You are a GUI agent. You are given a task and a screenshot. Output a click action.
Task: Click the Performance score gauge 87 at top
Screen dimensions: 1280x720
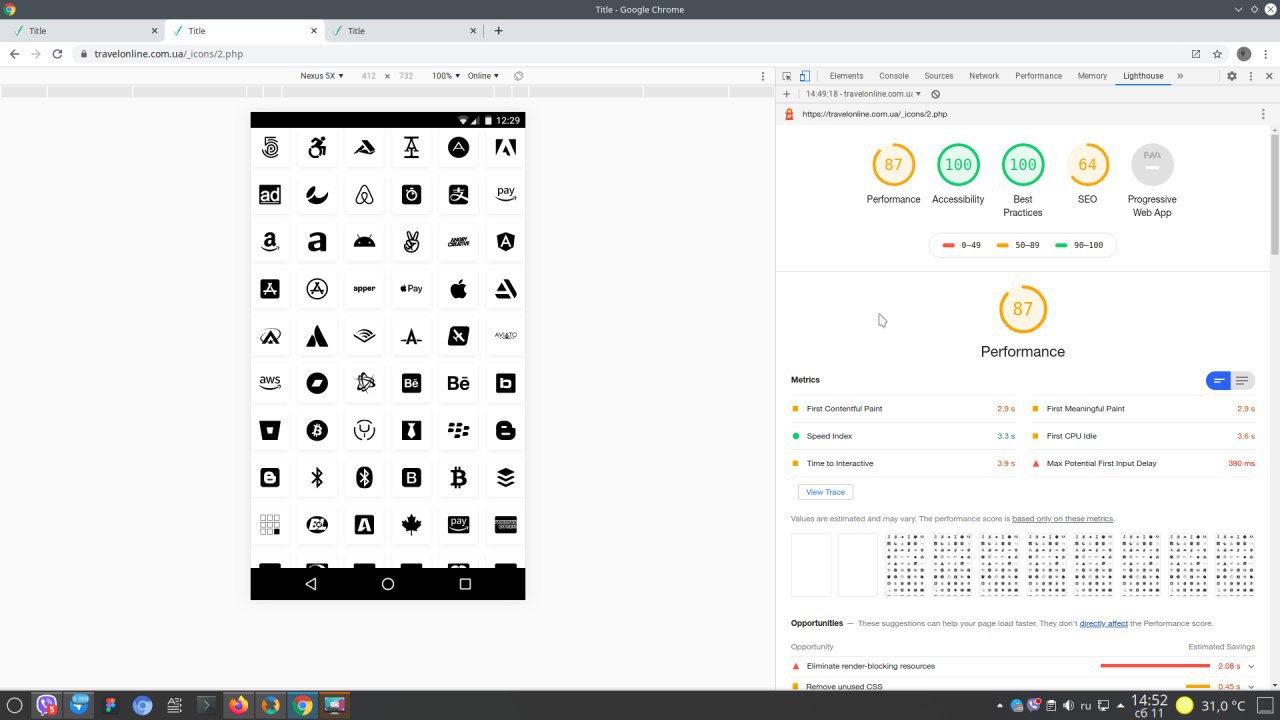click(893, 165)
